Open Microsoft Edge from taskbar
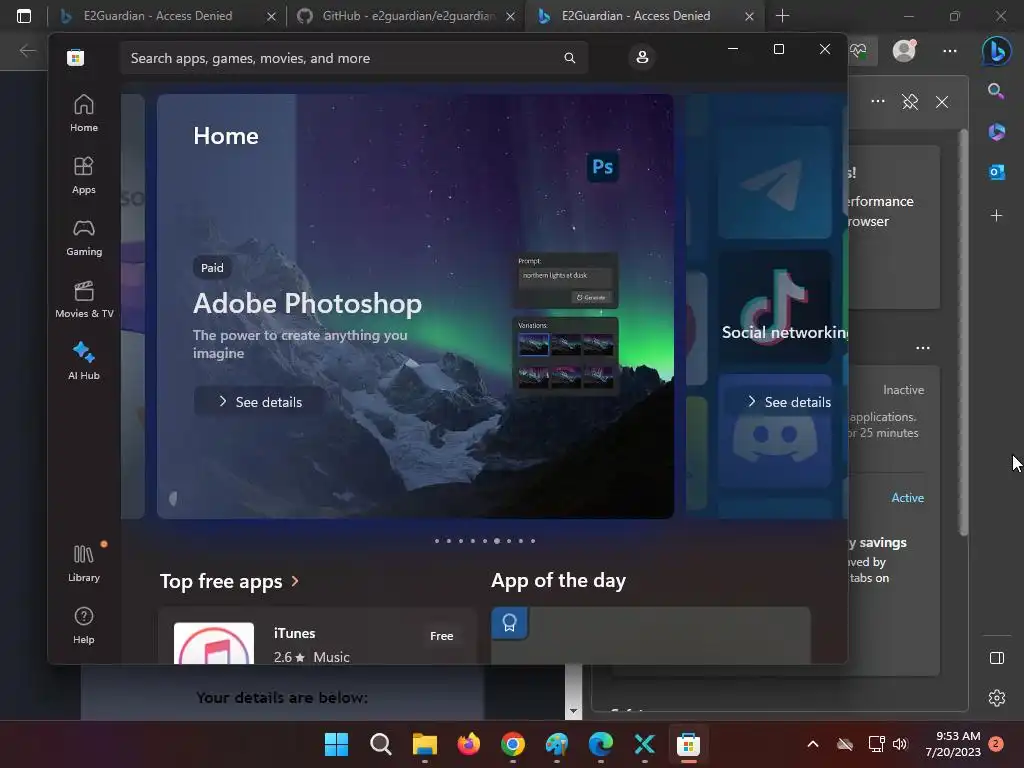Viewport: 1024px width, 768px height. pyautogui.click(x=600, y=744)
